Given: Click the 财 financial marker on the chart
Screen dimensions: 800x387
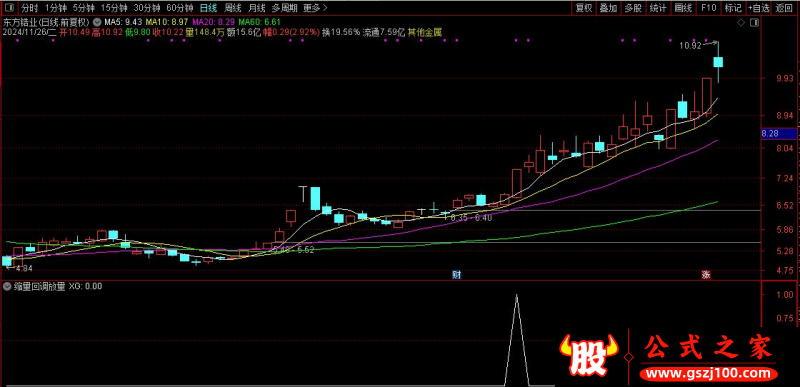Looking at the screenshot, I should point(457,274).
